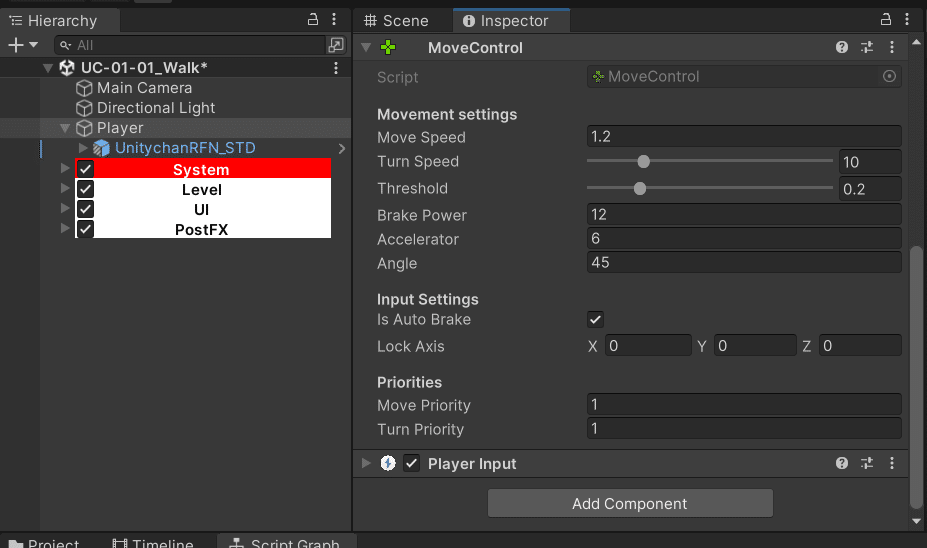This screenshot has width=927, height=548.
Task: Collapse the UC-01-01_Walk scene foldout
Action: click(48, 68)
